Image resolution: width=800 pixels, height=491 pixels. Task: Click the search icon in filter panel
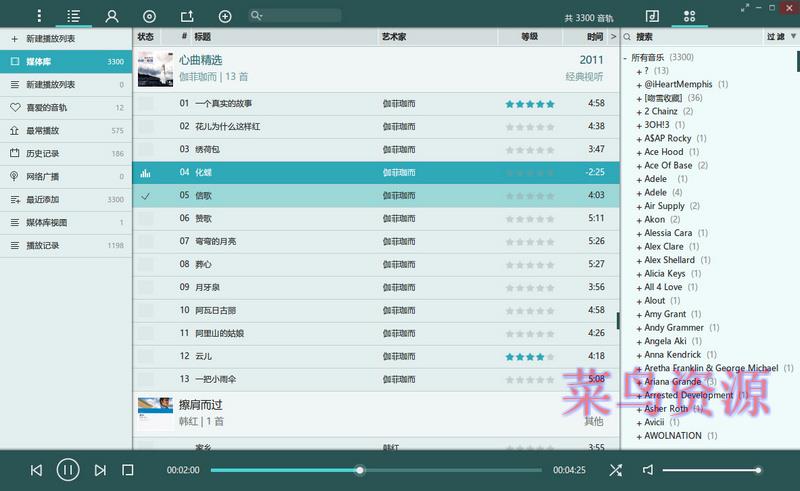[x=627, y=37]
